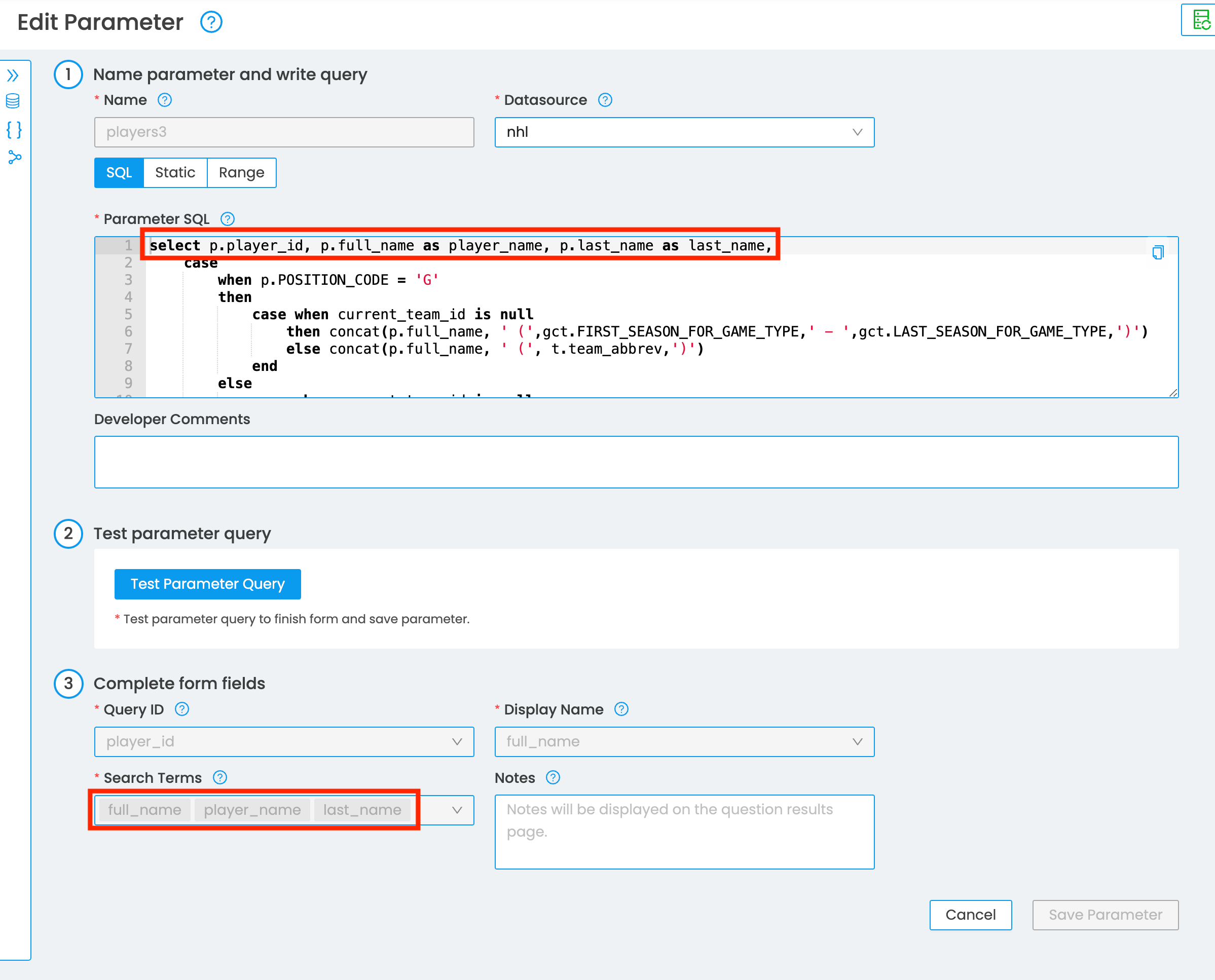The height and width of the screenshot is (980, 1215).
Task: Click the player_name search term tag
Action: coord(252,810)
